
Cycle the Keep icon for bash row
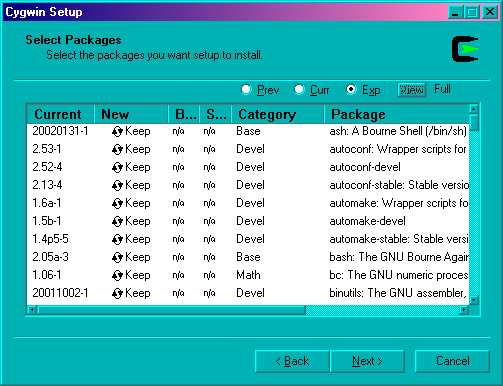pyautogui.click(x=117, y=258)
